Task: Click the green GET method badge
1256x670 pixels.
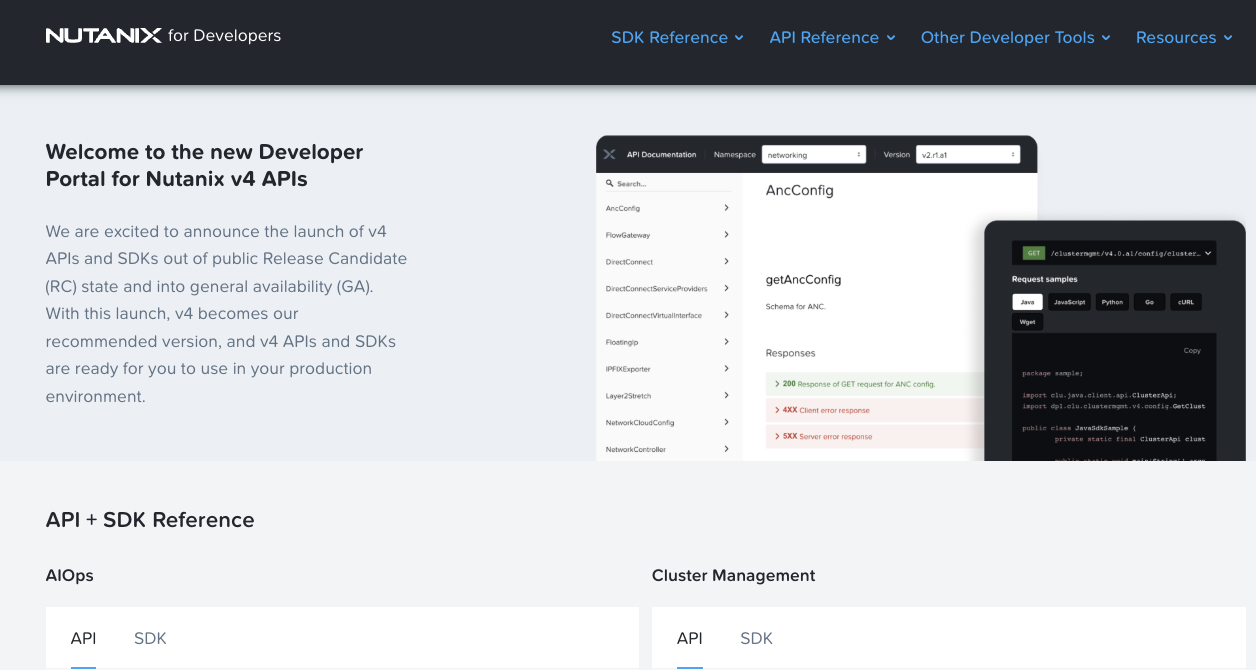Action: pos(1035,252)
